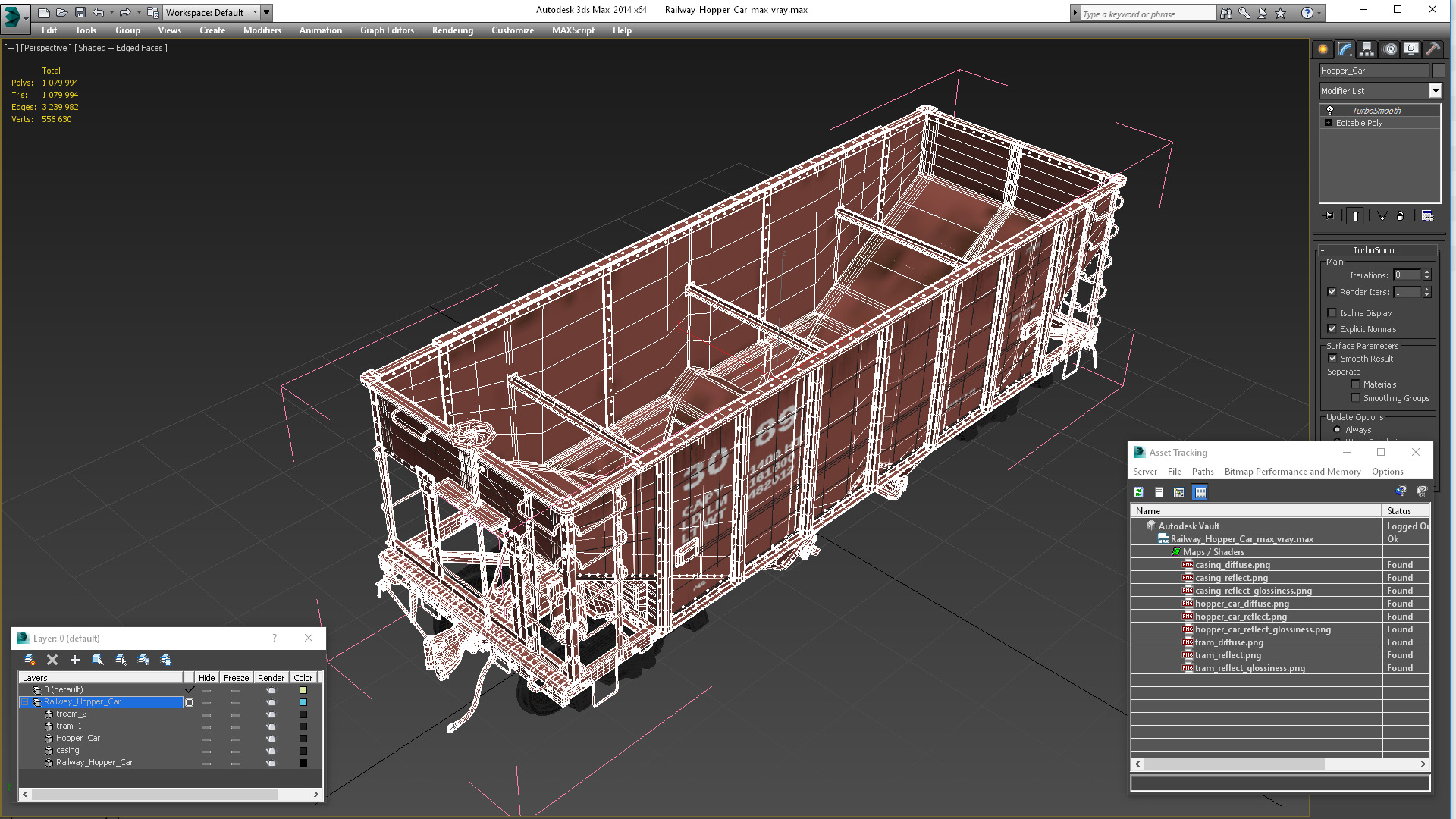Click color swatch of 0 (default) layer
The width and height of the screenshot is (1456, 819).
[x=303, y=690]
